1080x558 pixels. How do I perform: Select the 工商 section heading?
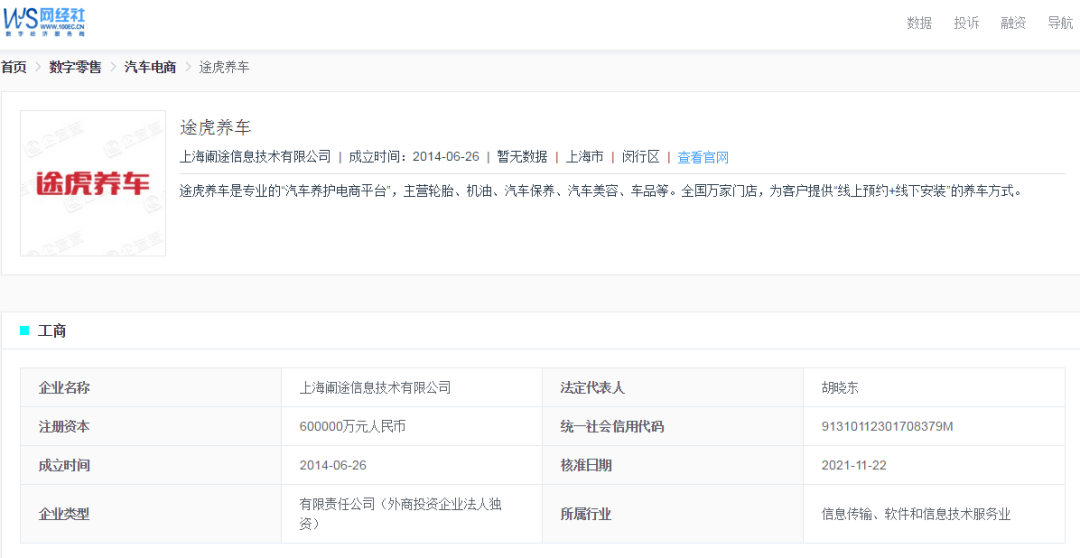(52, 331)
